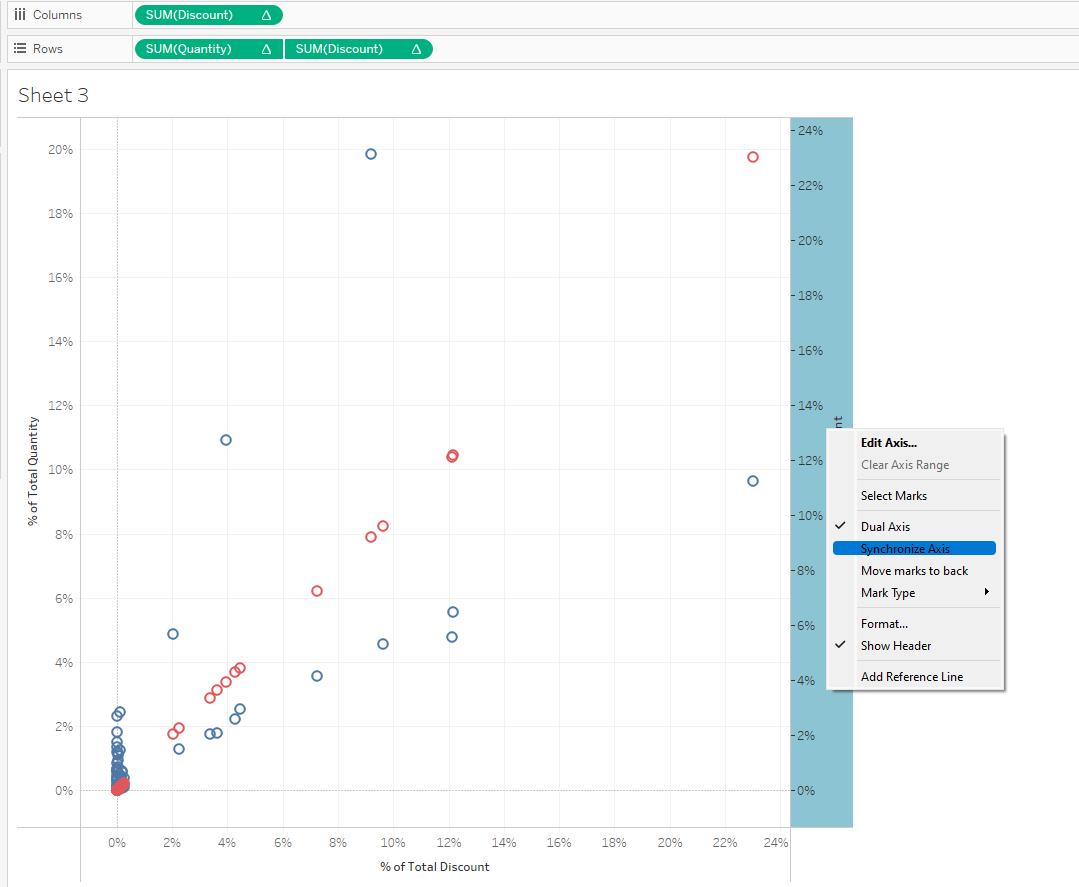Viewport: 1079px width, 887px height.
Task: Select "Edit Axis..." from the menu
Action: tap(888, 442)
